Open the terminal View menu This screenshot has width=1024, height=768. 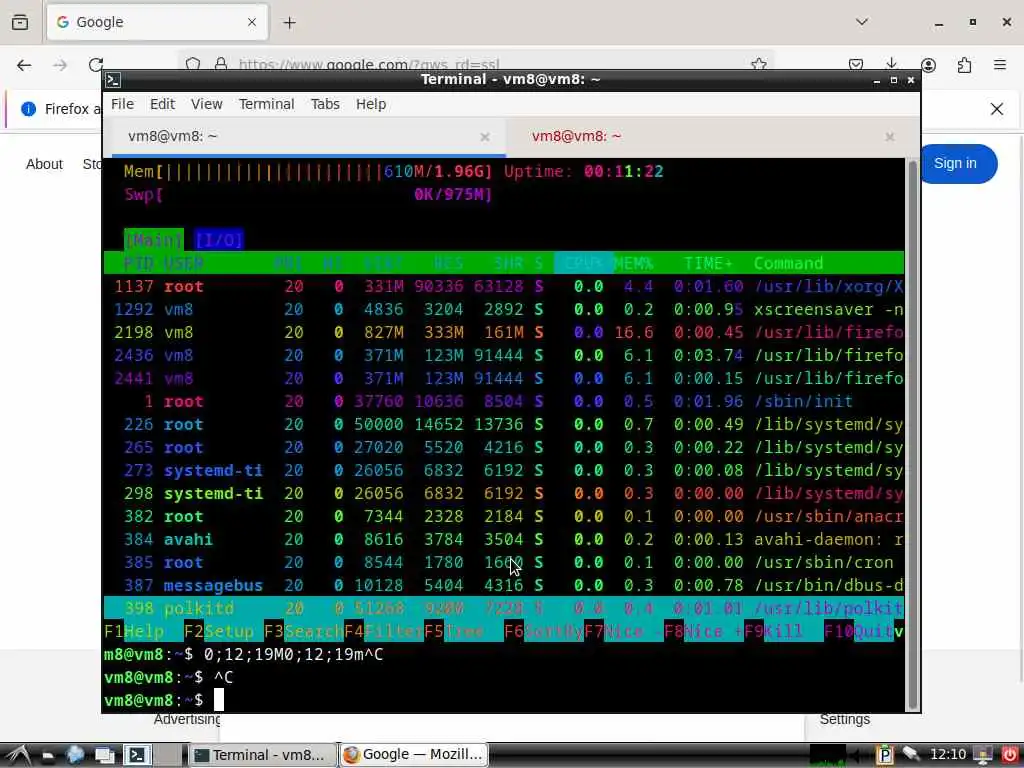tap(206, 104)
